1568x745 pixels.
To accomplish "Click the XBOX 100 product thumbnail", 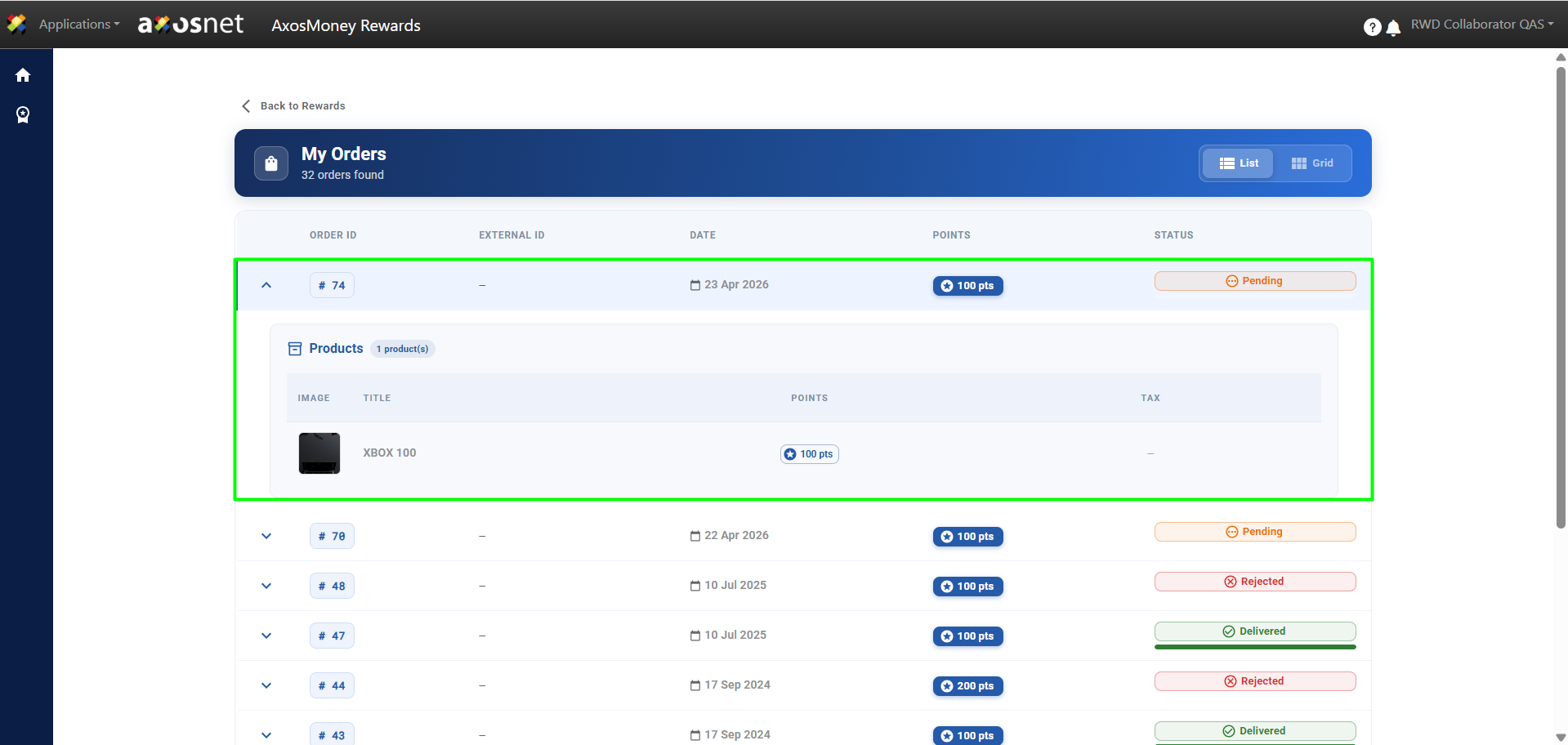I will point(319,453).
